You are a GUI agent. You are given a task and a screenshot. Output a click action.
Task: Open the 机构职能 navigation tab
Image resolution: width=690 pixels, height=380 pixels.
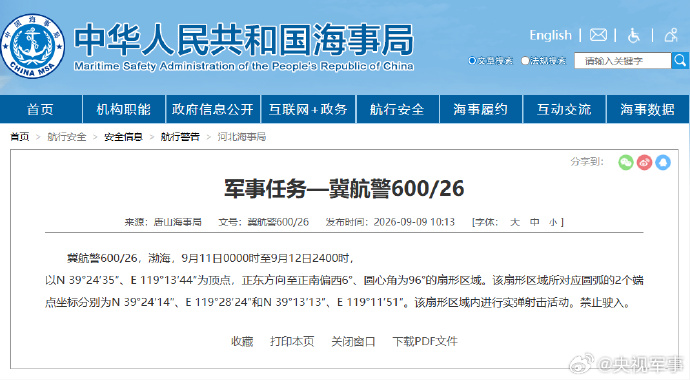pyautogui.click(x=124, y=109)
